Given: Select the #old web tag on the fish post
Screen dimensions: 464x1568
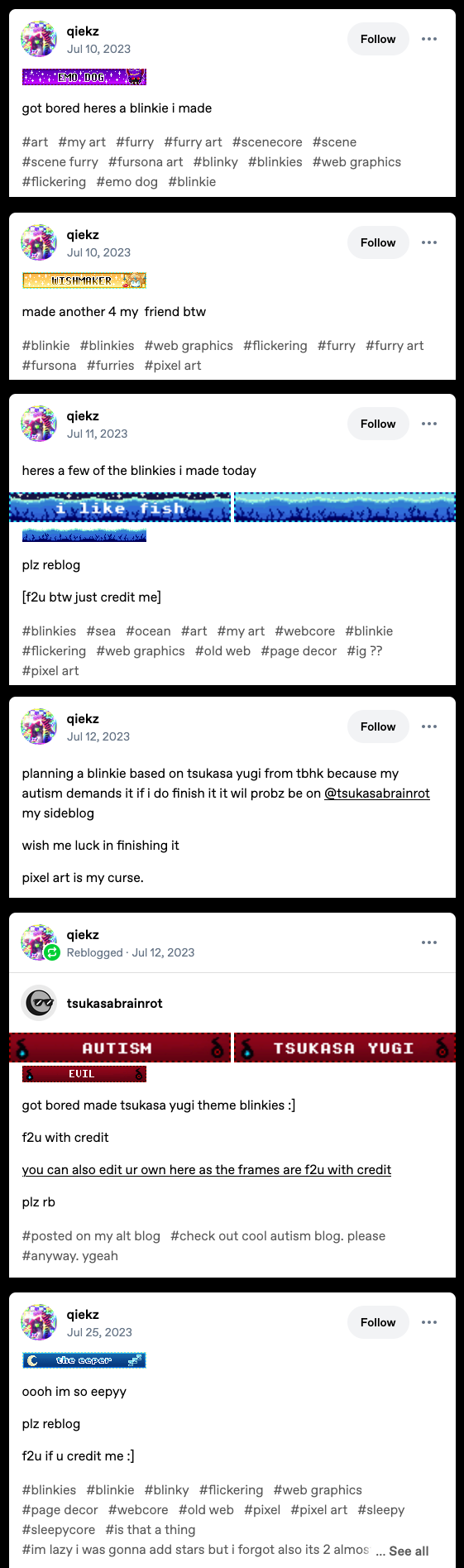Looking at the screenshot, I should coord(222,650).
